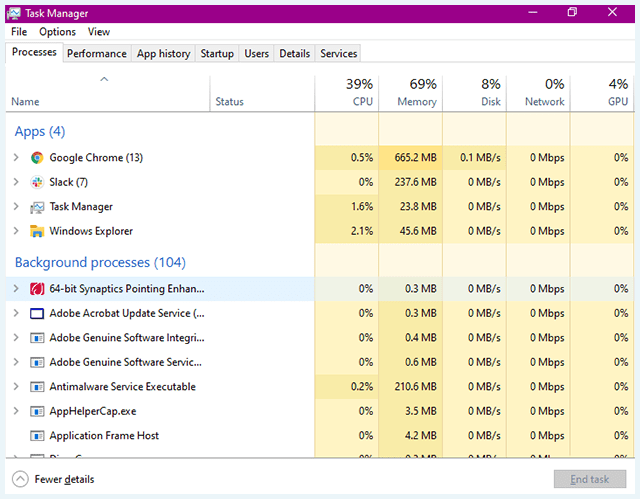Select the Processes tab

point(34,52)
